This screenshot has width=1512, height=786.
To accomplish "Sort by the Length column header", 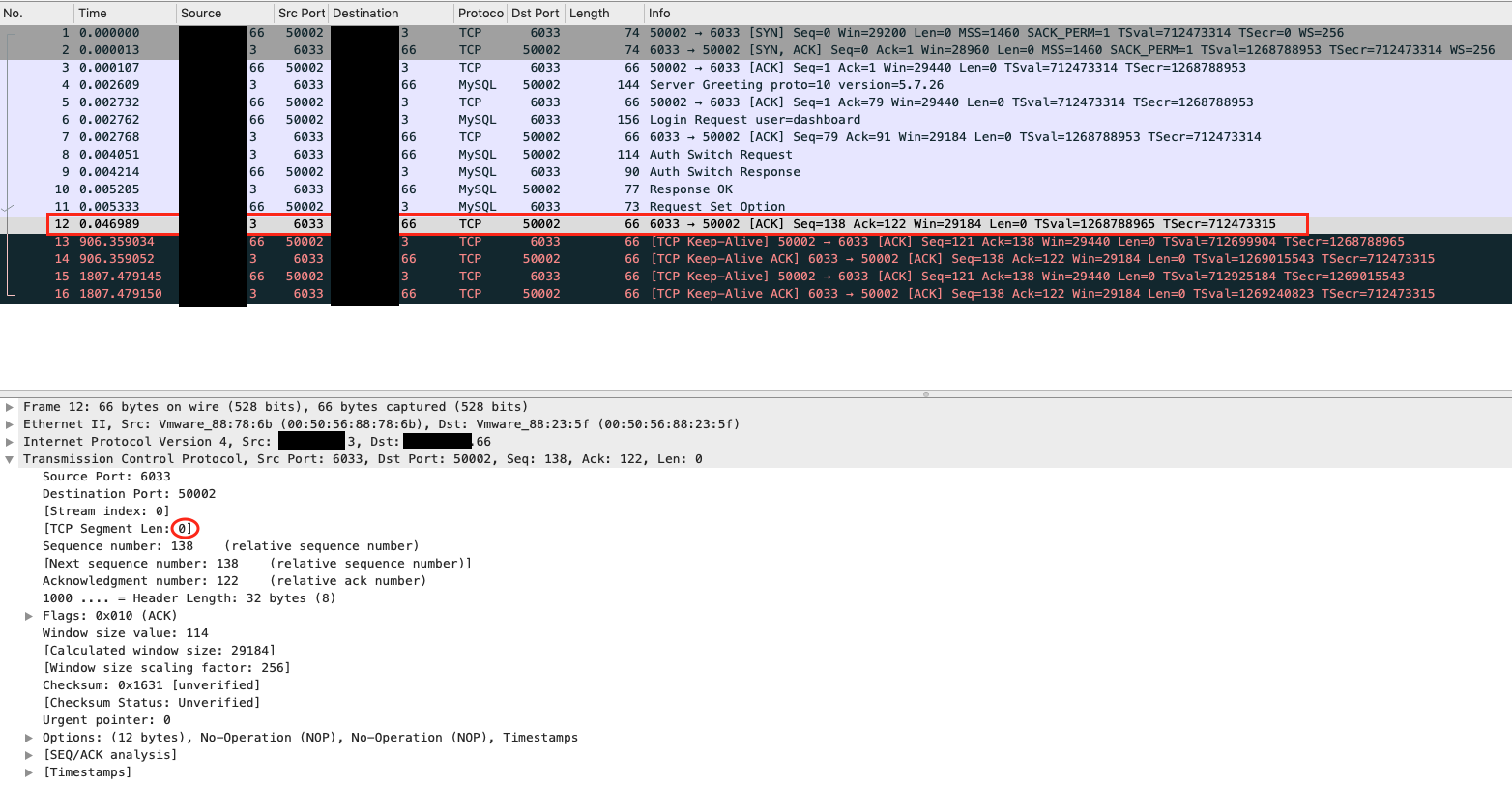I will click(604, 14).
